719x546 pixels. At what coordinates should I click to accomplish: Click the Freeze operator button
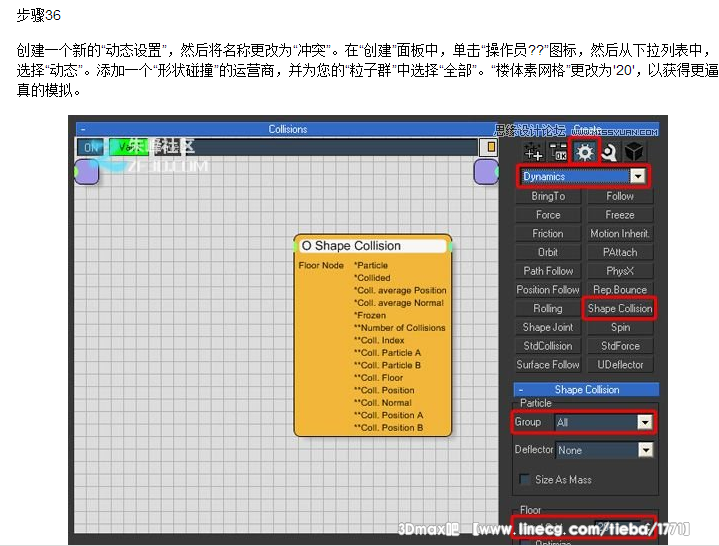[620, 215]
